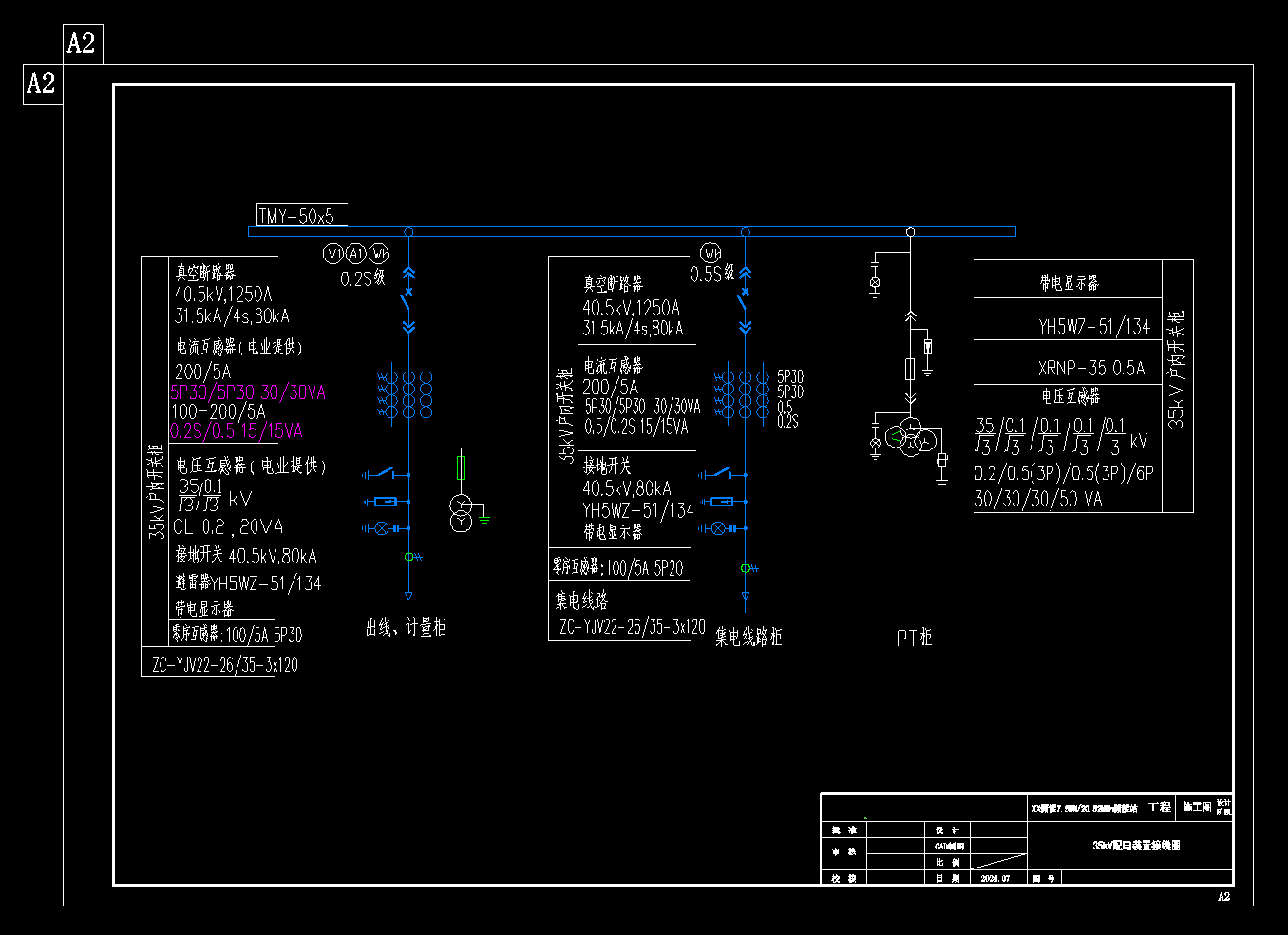Select the A ammeter circle symbol
The height and width of the screenshot is (935, 1288).
coord(355,254)
